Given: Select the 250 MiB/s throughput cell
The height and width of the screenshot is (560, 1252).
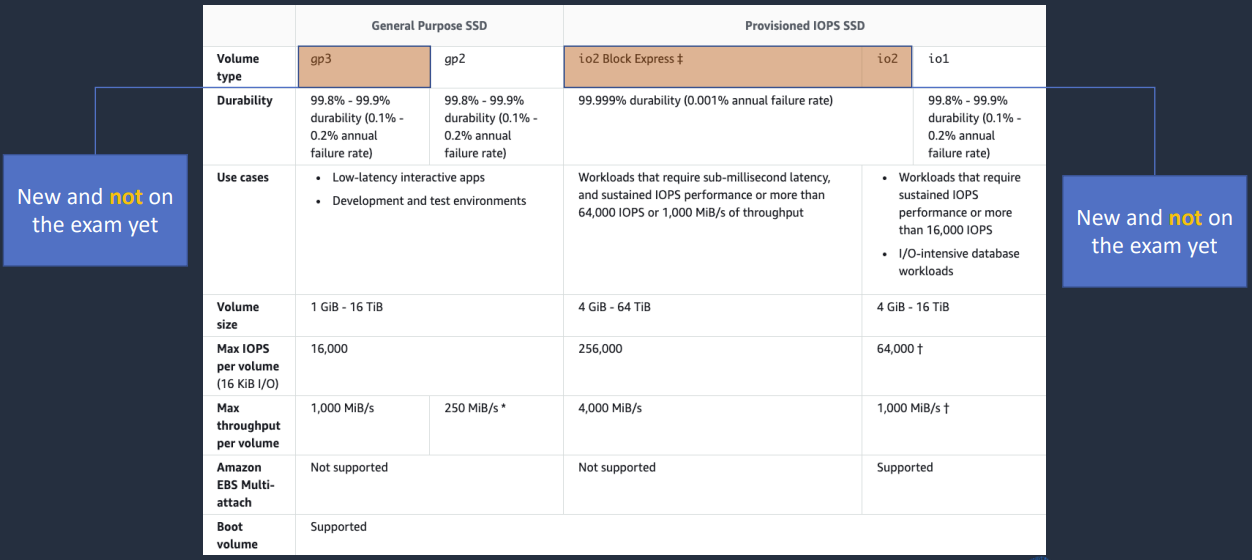Looking at the screenshot, I should 477,408.
